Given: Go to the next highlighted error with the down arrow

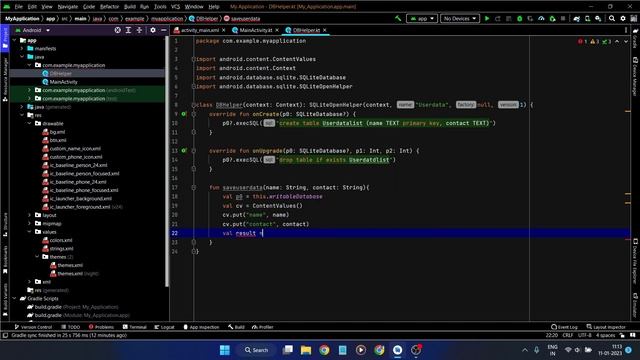Looking at the screenshot, I should point(626,42).
